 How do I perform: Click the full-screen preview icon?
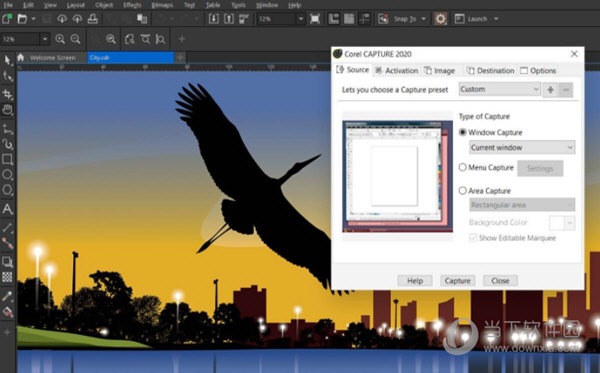(x=315, y=19)
